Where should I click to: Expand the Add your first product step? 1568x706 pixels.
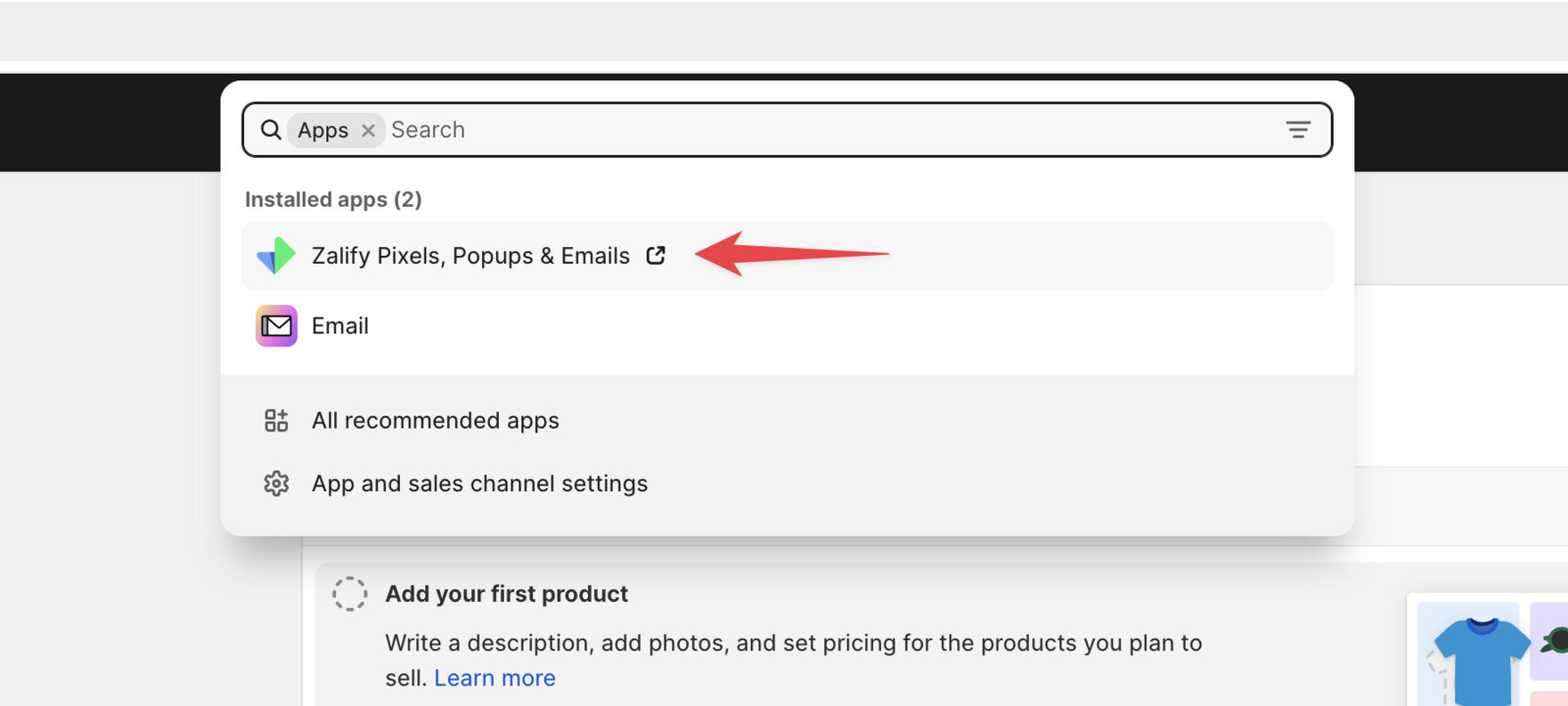pos(507,594)
